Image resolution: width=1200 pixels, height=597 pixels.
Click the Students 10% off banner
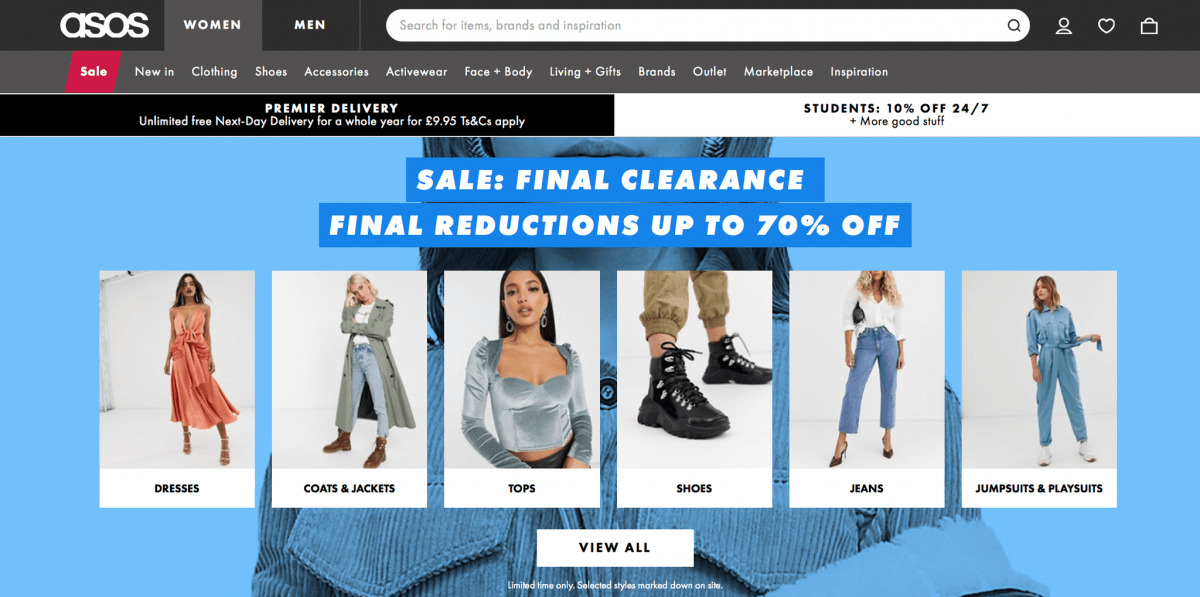point(897,115)
